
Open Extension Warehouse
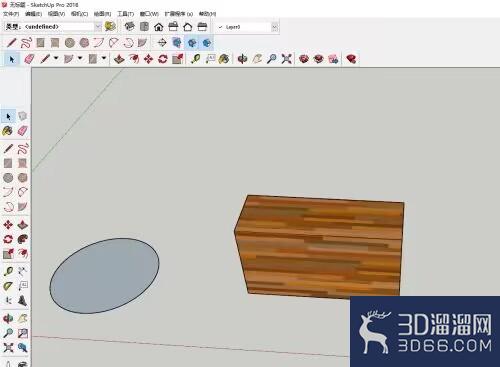tap(318, 59)
